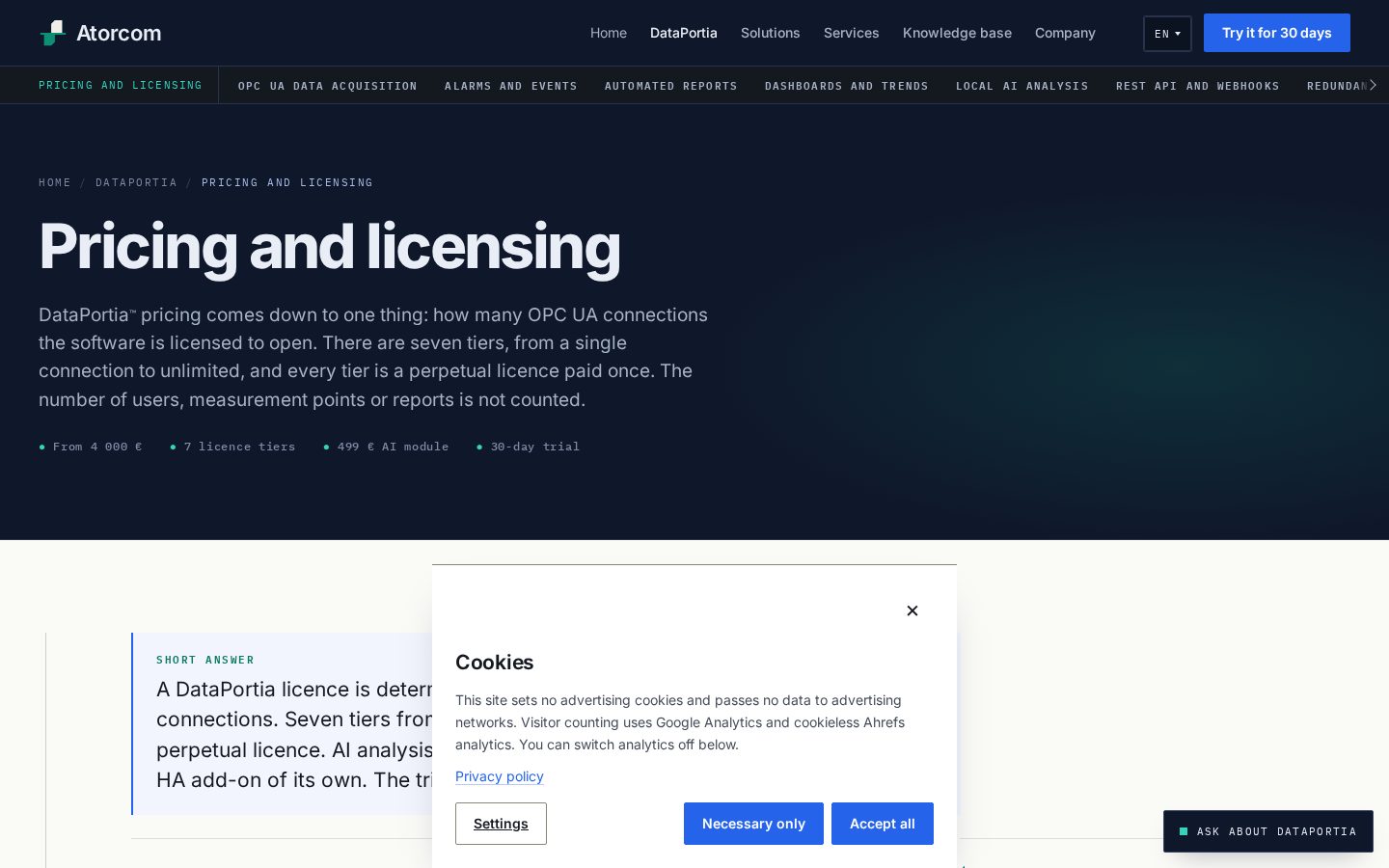1389x868 pixels.
Task: Click the 'SHORT ANSWER' label
Action: pos(205,660)
